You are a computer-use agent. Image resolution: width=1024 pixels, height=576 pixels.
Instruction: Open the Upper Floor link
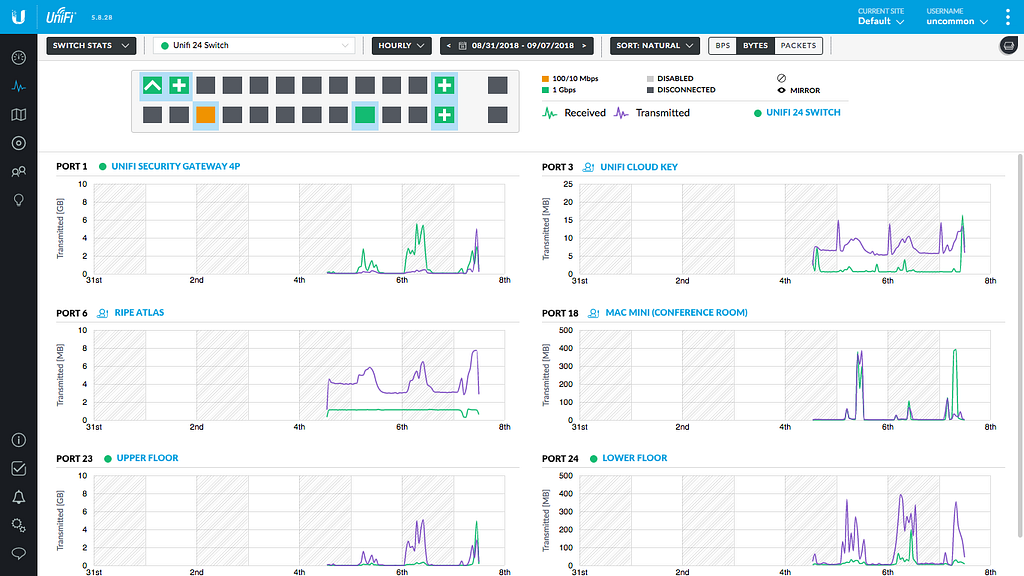point(147,458)
